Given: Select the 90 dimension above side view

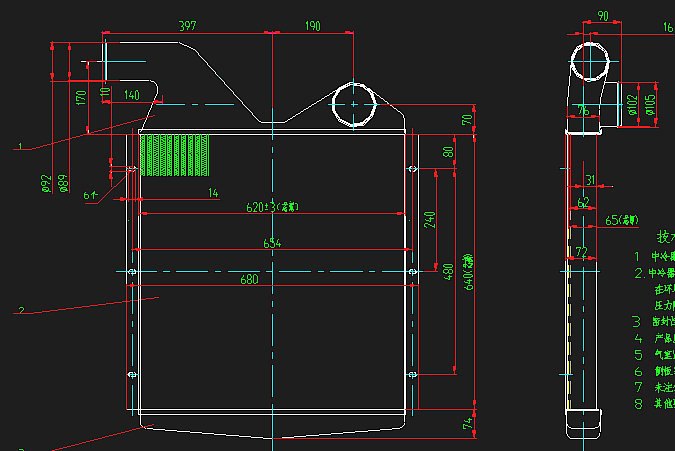Looking at the screenshot, I should point(602,16).
